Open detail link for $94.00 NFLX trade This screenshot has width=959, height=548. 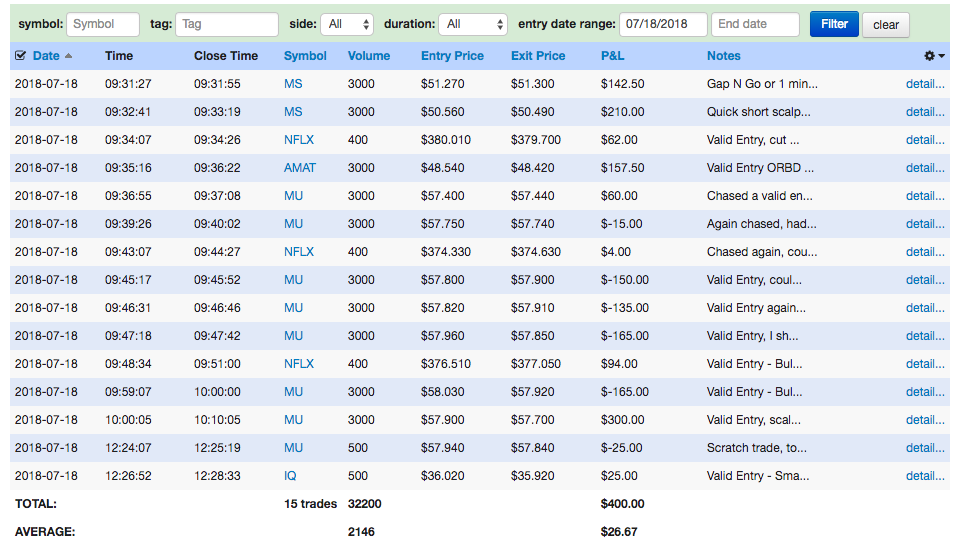[925, 364]
